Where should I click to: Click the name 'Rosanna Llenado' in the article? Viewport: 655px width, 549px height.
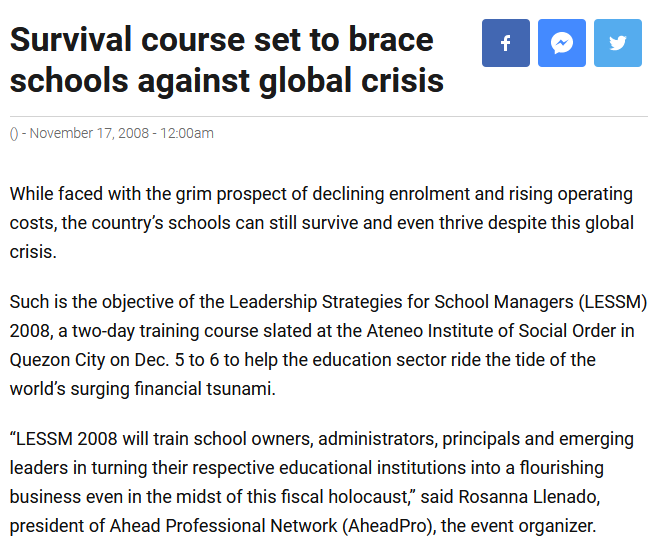(529, 497)
